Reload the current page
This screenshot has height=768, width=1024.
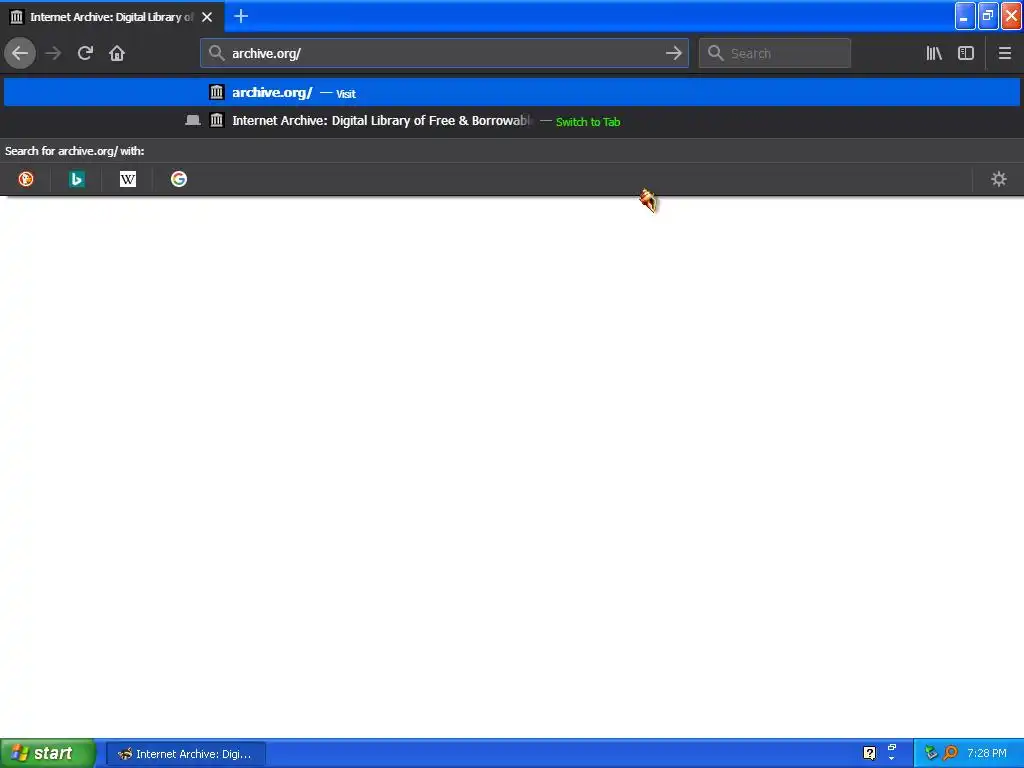click(85, 53)
